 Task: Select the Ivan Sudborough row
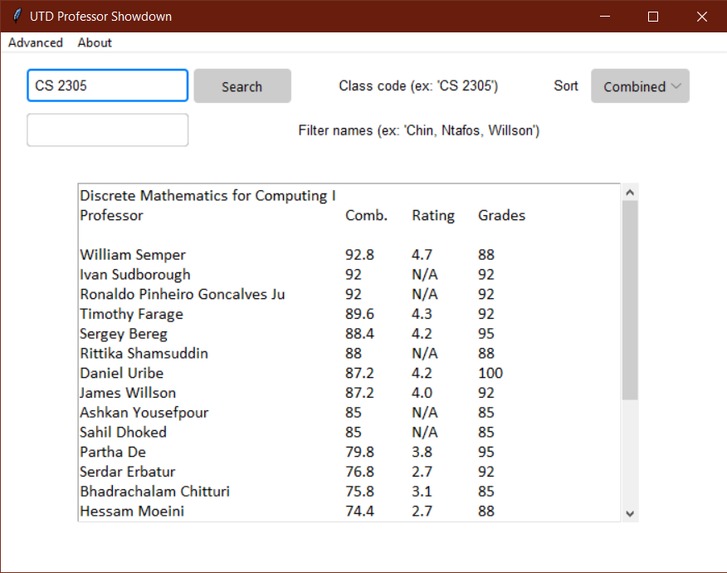(x=349, y=274)
